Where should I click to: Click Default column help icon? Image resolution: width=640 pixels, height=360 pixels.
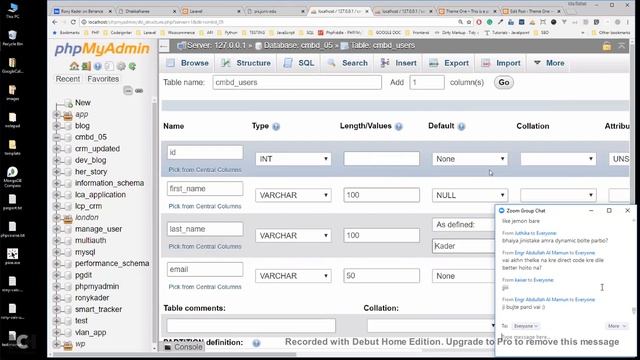pos(461,127)
